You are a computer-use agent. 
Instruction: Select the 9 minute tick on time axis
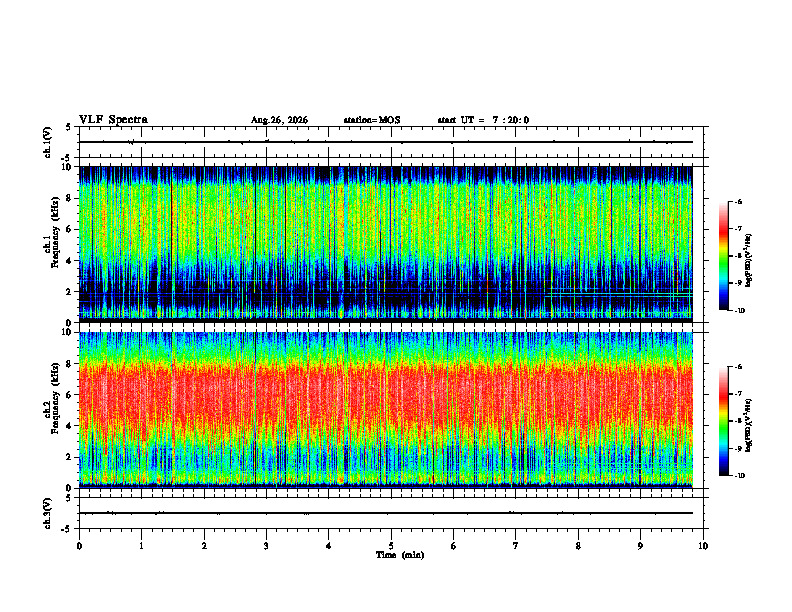point(640,546)
